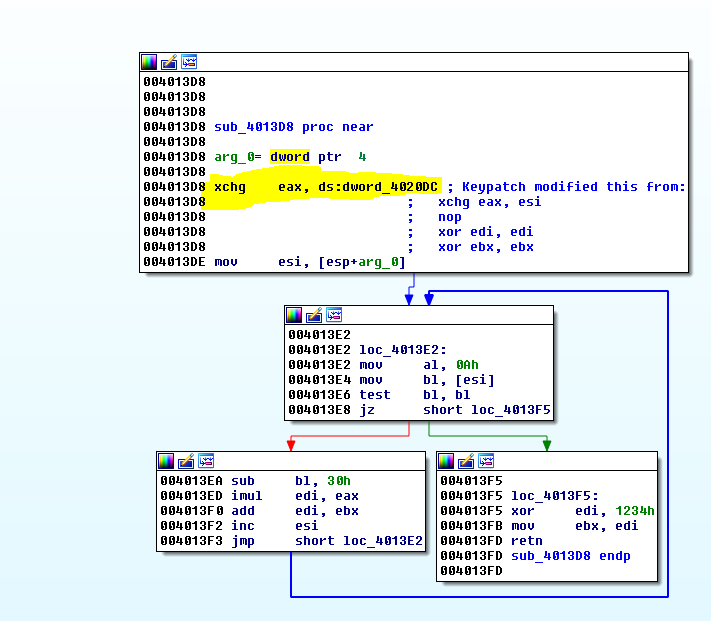The image size is (711, 621).
Task: Change node color of loc_4013F5 block
Action: 446,461
